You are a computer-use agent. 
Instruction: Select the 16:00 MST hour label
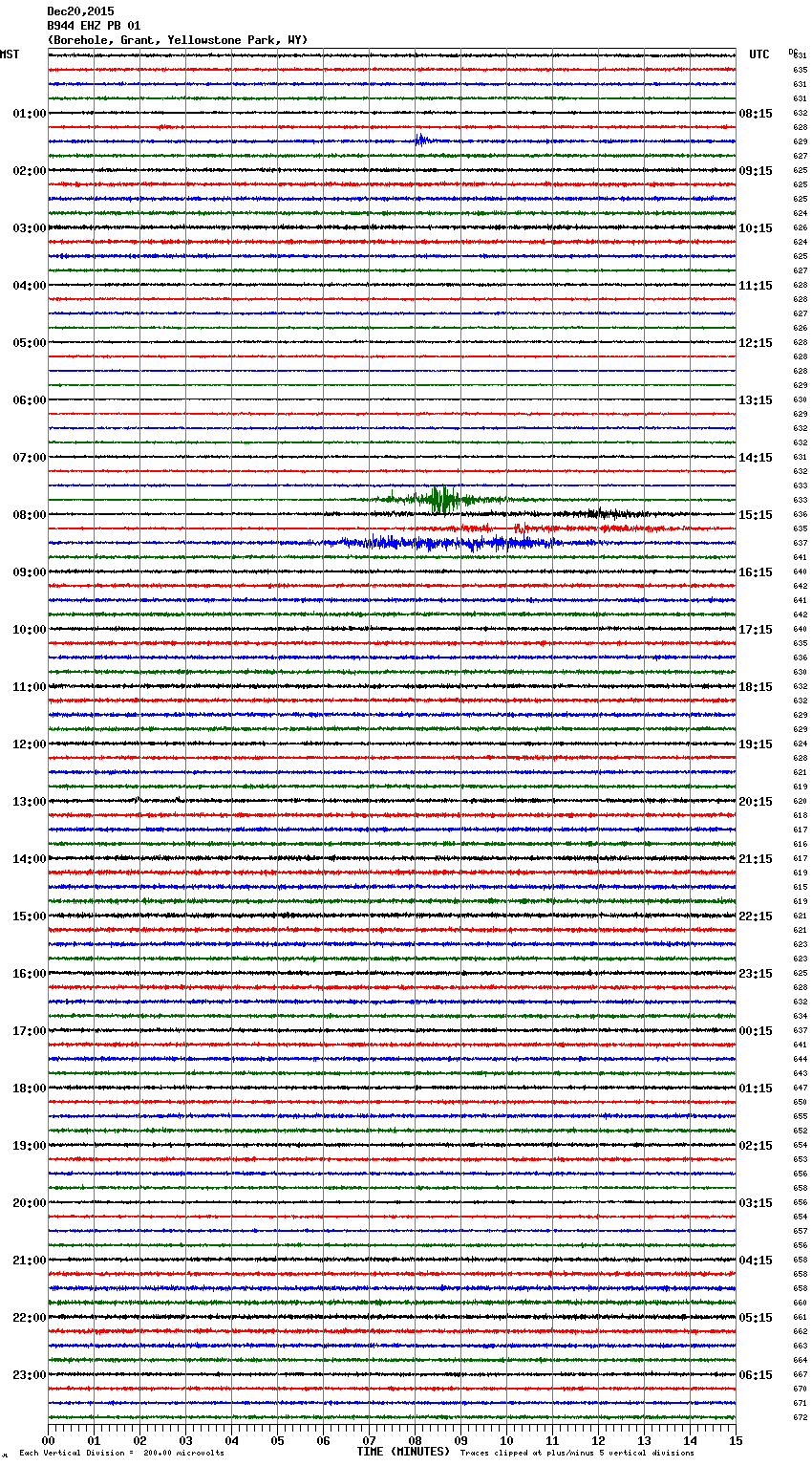pos(30,974)
